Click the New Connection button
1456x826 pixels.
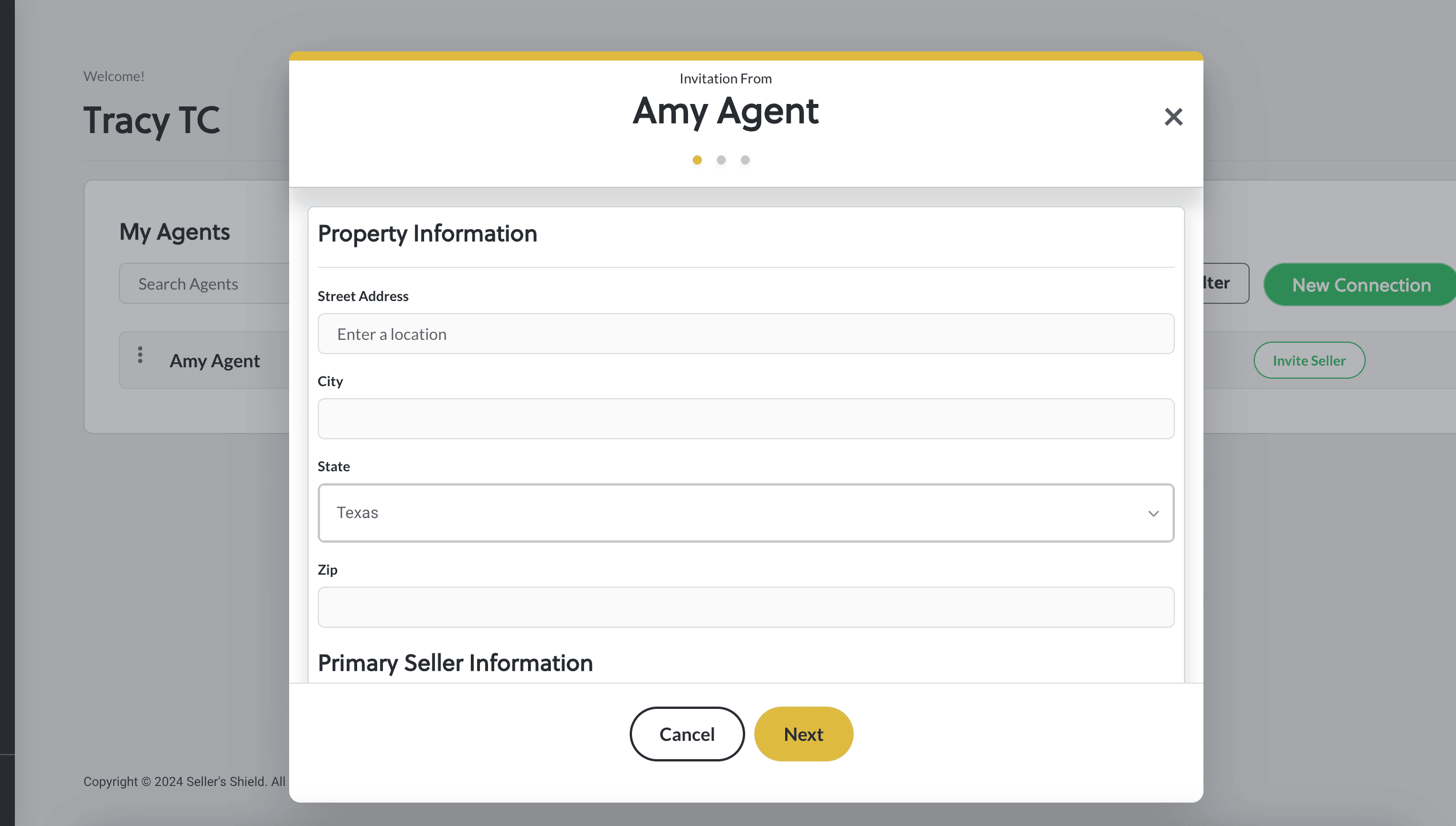pyautogui.click(x=1361, y=284)
